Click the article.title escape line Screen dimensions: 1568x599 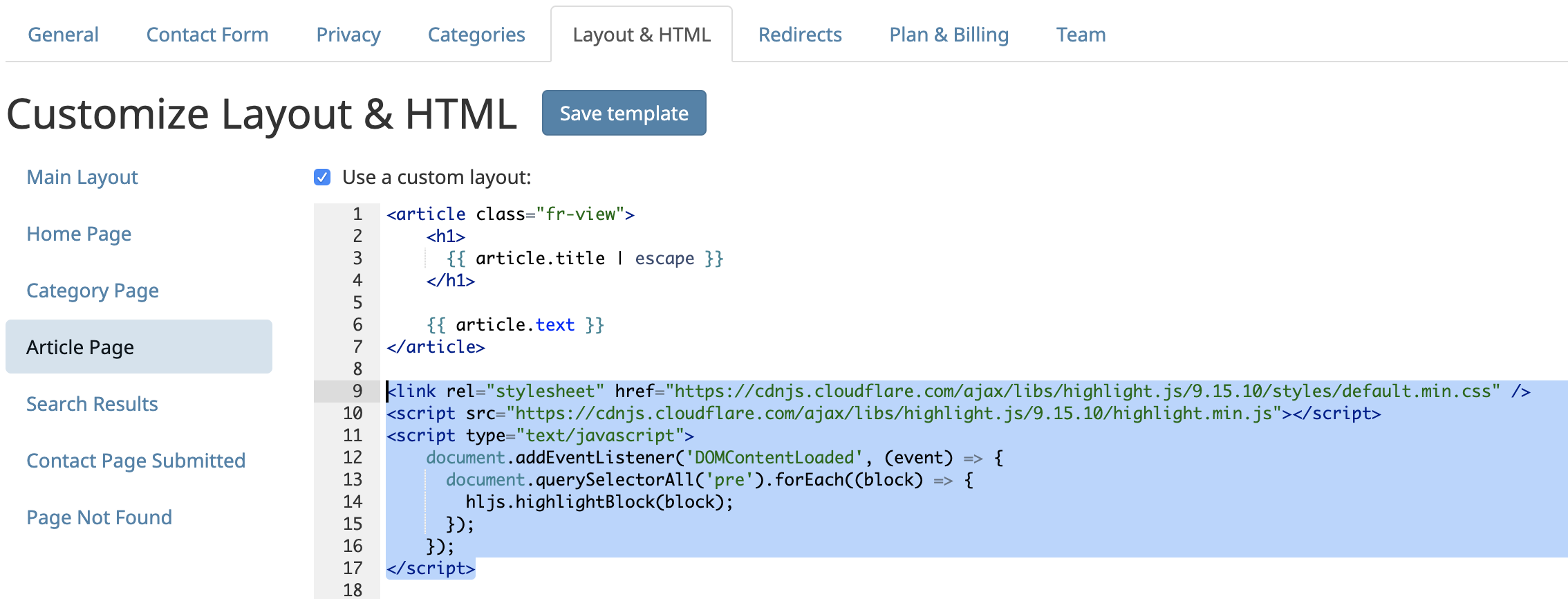585,259
